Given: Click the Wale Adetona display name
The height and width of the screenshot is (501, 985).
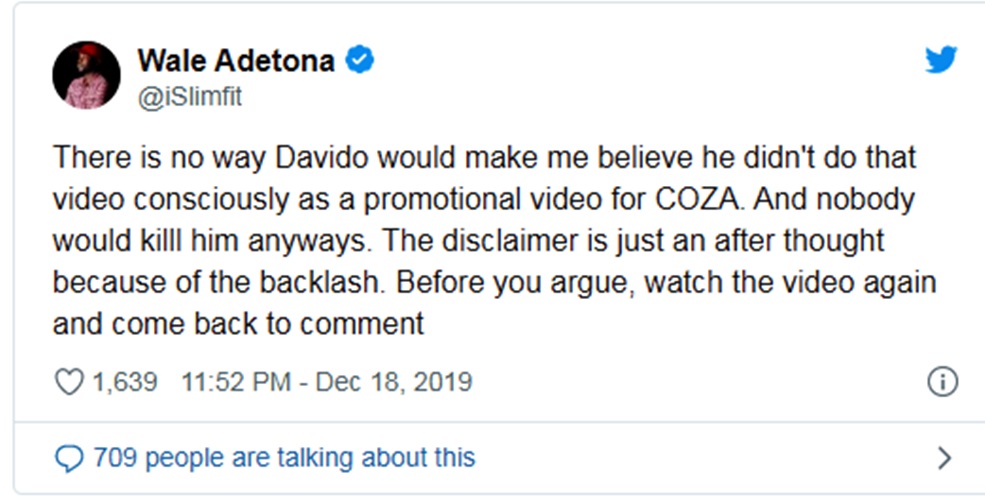Looking at the screenshot, I should [236, 61].
